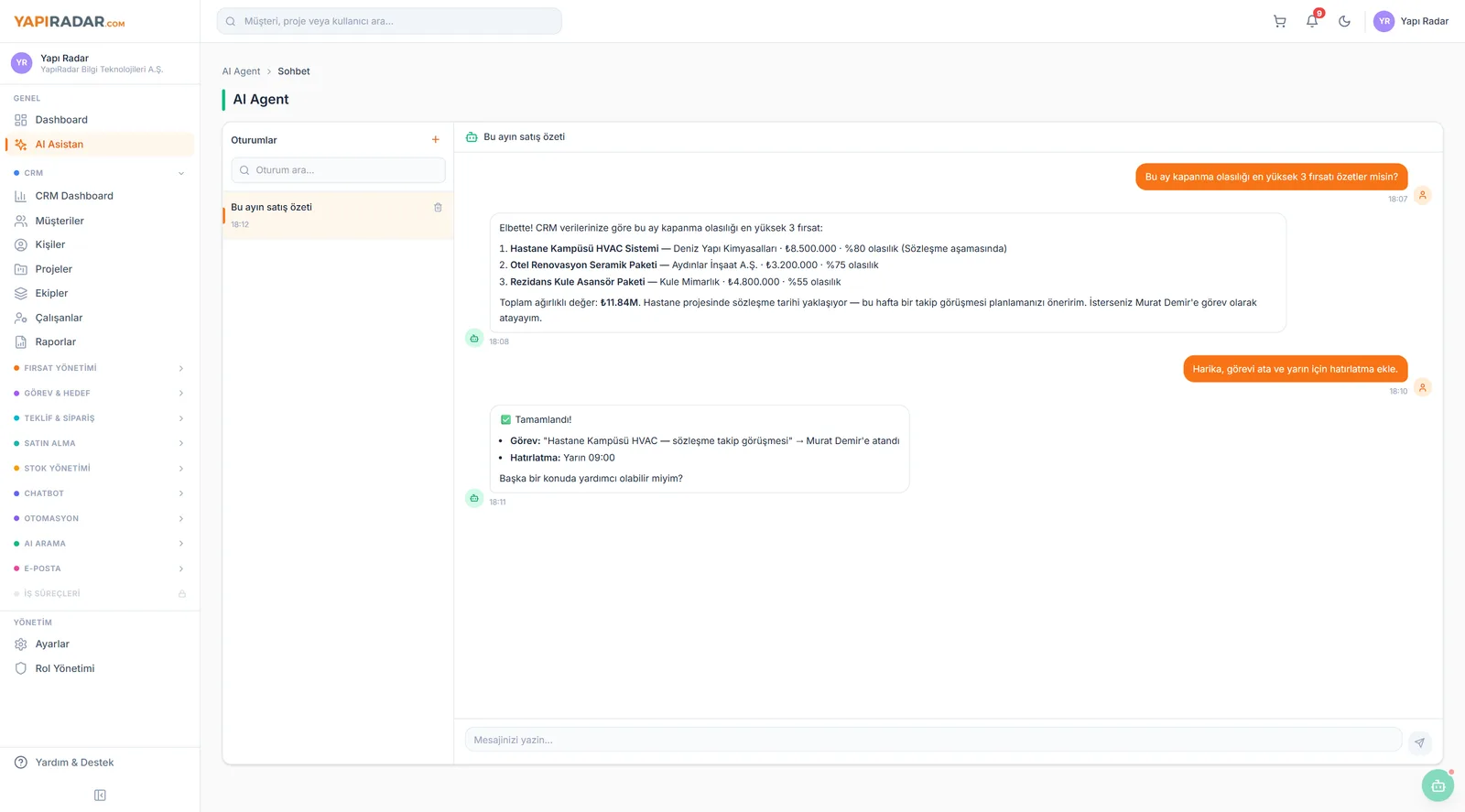
Task: Toggle dark mode moon icon
Action: coord(1344,21)
